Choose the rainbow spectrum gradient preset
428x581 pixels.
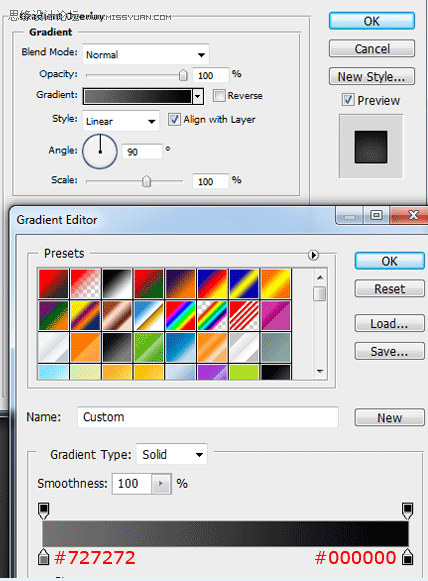180,315
